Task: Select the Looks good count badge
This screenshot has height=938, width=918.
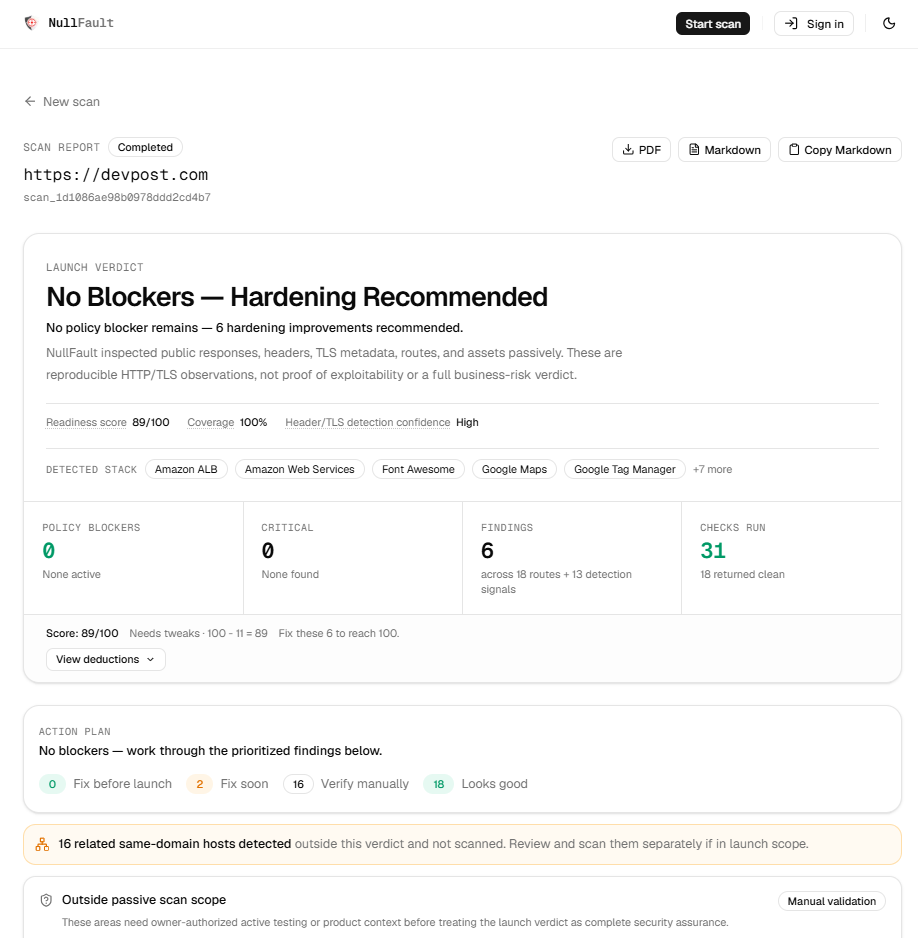Action: point(438,784)
